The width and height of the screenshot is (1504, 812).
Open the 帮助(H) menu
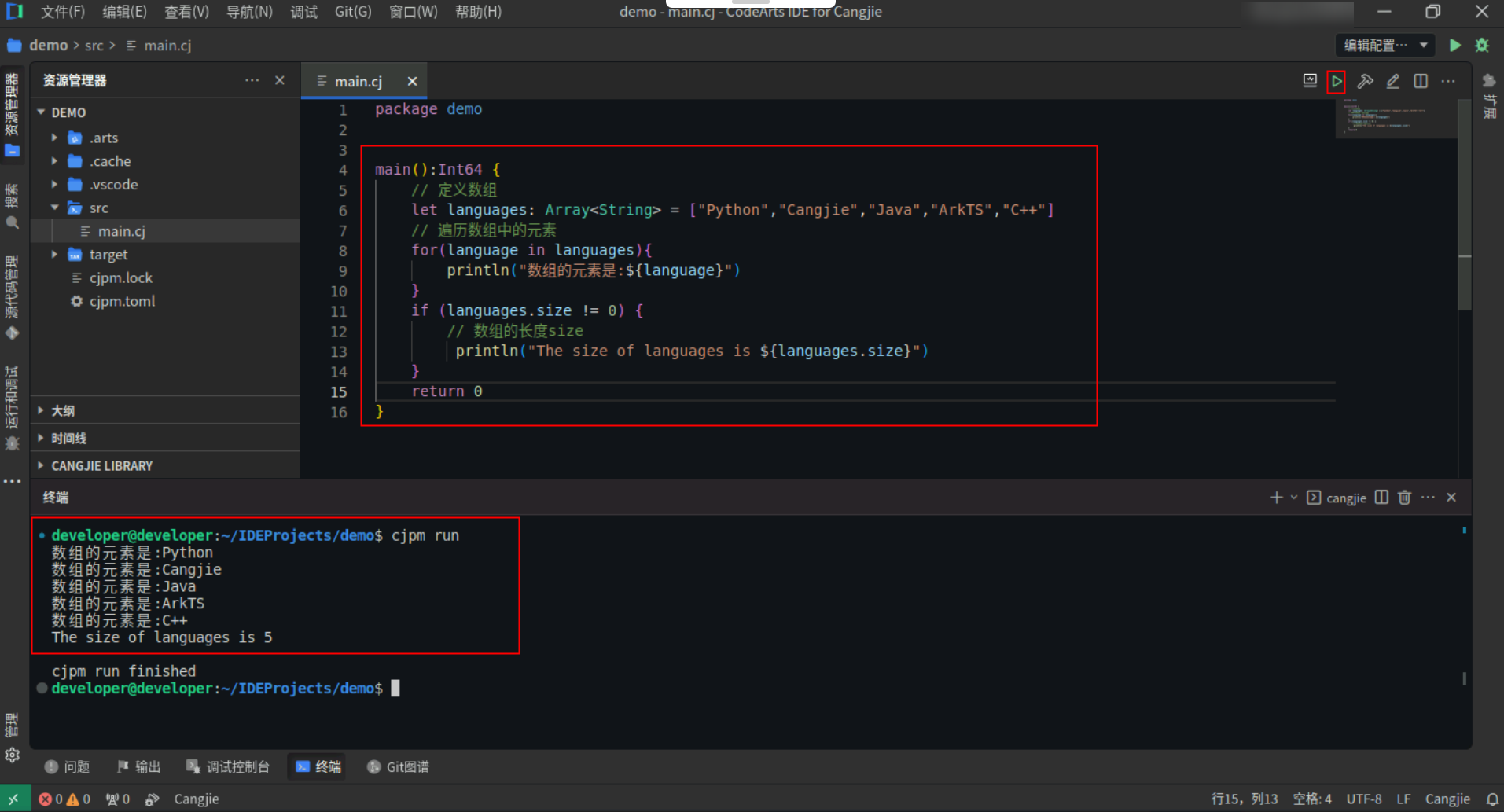click(478, 12)
